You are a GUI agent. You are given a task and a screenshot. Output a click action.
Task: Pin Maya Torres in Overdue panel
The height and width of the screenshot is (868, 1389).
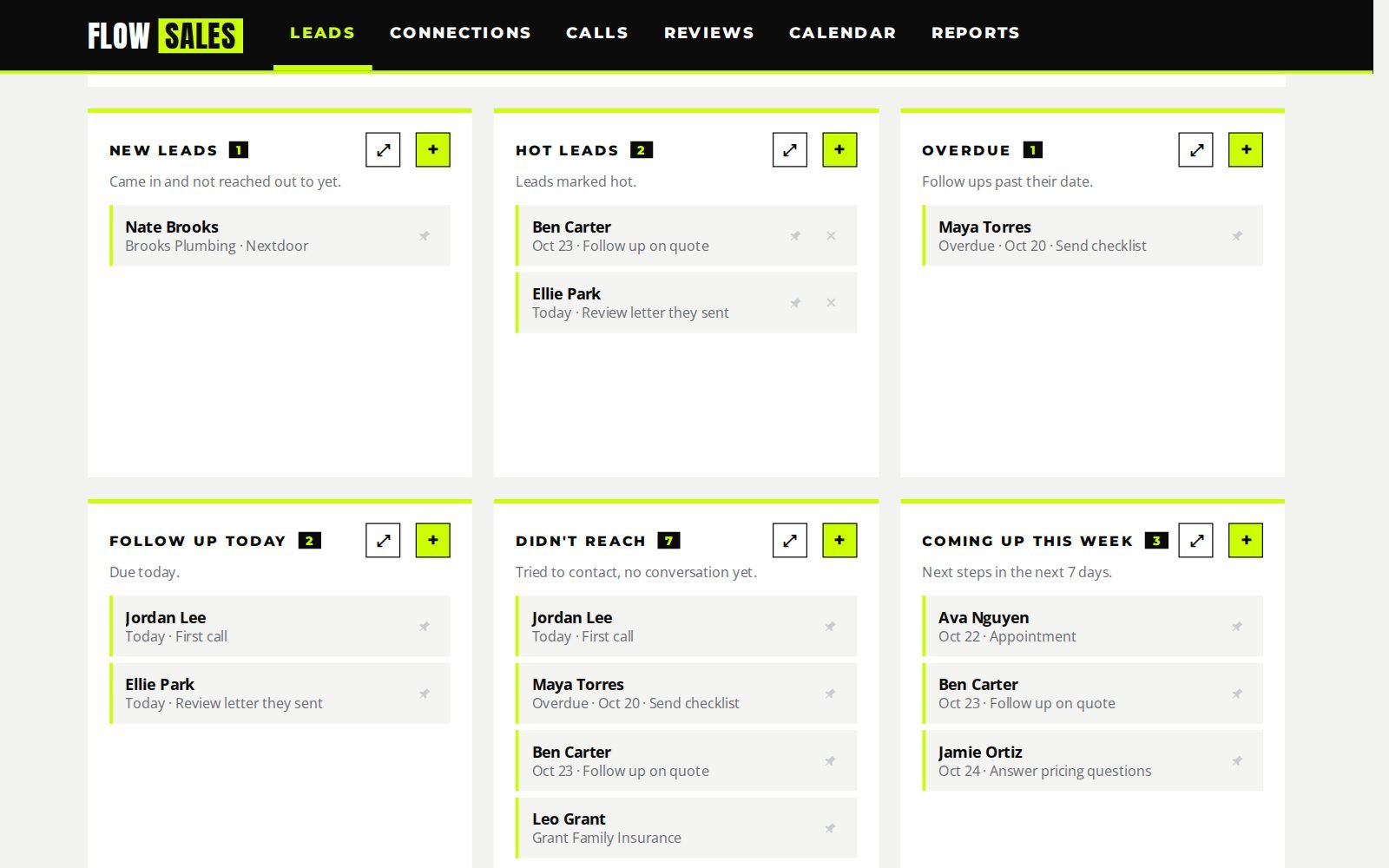pyautogui.click(x=1237, y=235)
